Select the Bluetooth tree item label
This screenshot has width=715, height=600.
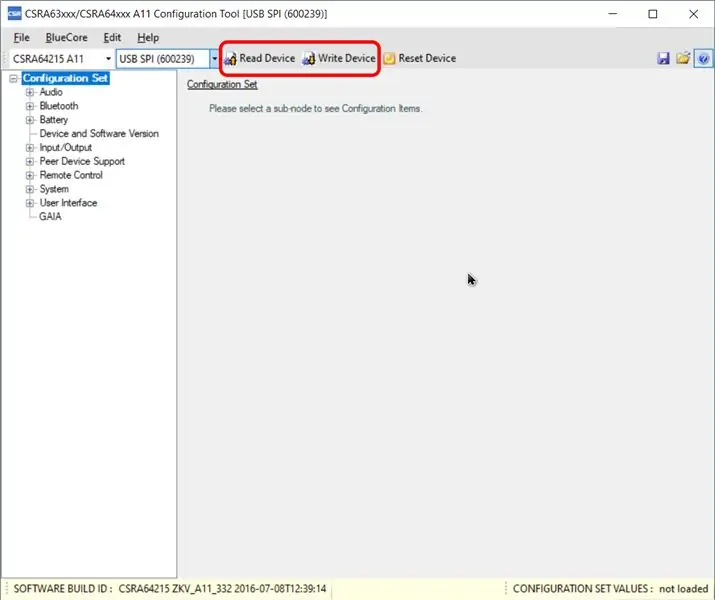[59, 106]
